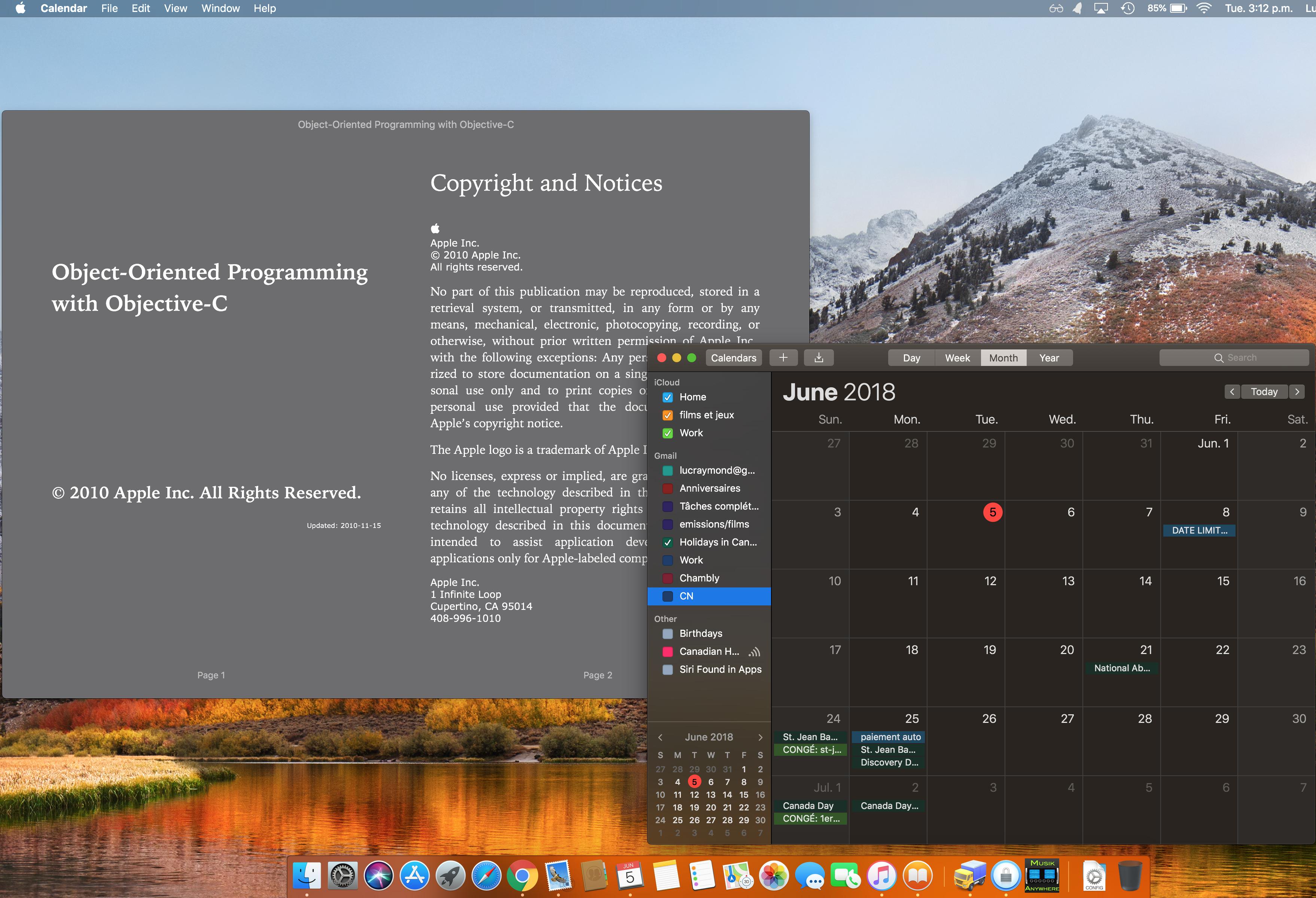Click the Canadian Holidays subscription broadcast icon
This screenshot has width=1316, height=898.
754,652
